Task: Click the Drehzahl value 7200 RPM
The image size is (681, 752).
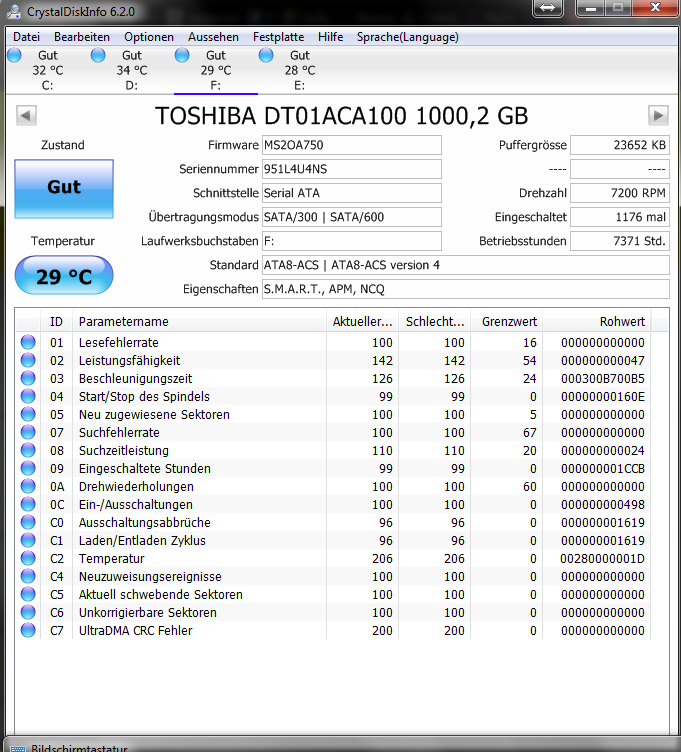Action: 620,193
